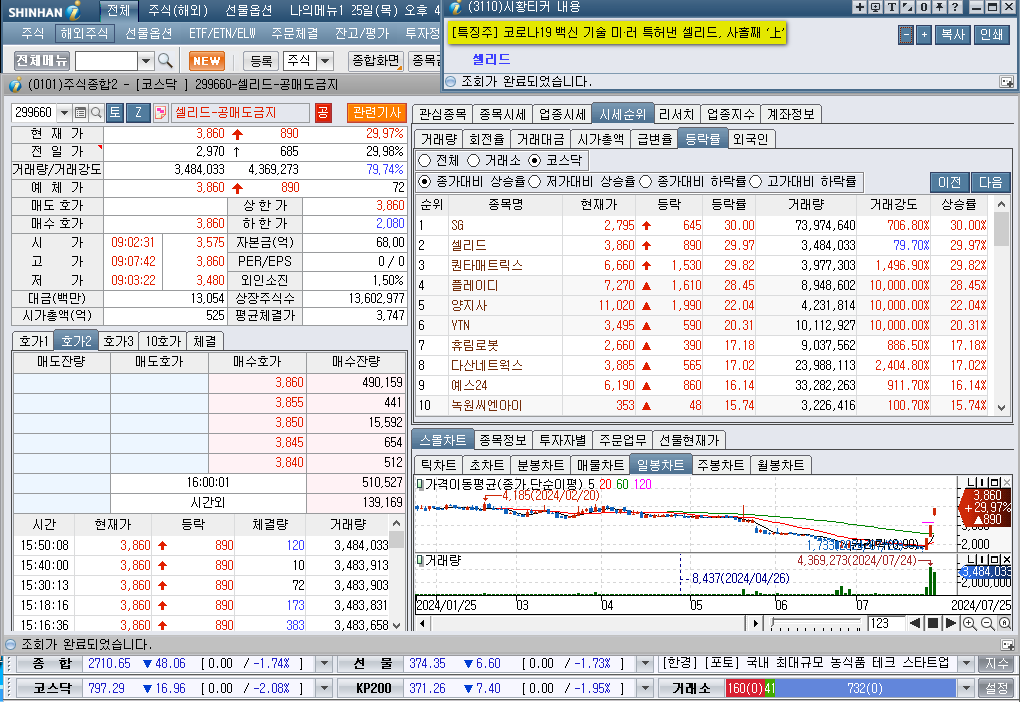Zoom out the daily chart
The image size is (1020, 702).
(x=987, y=623)
